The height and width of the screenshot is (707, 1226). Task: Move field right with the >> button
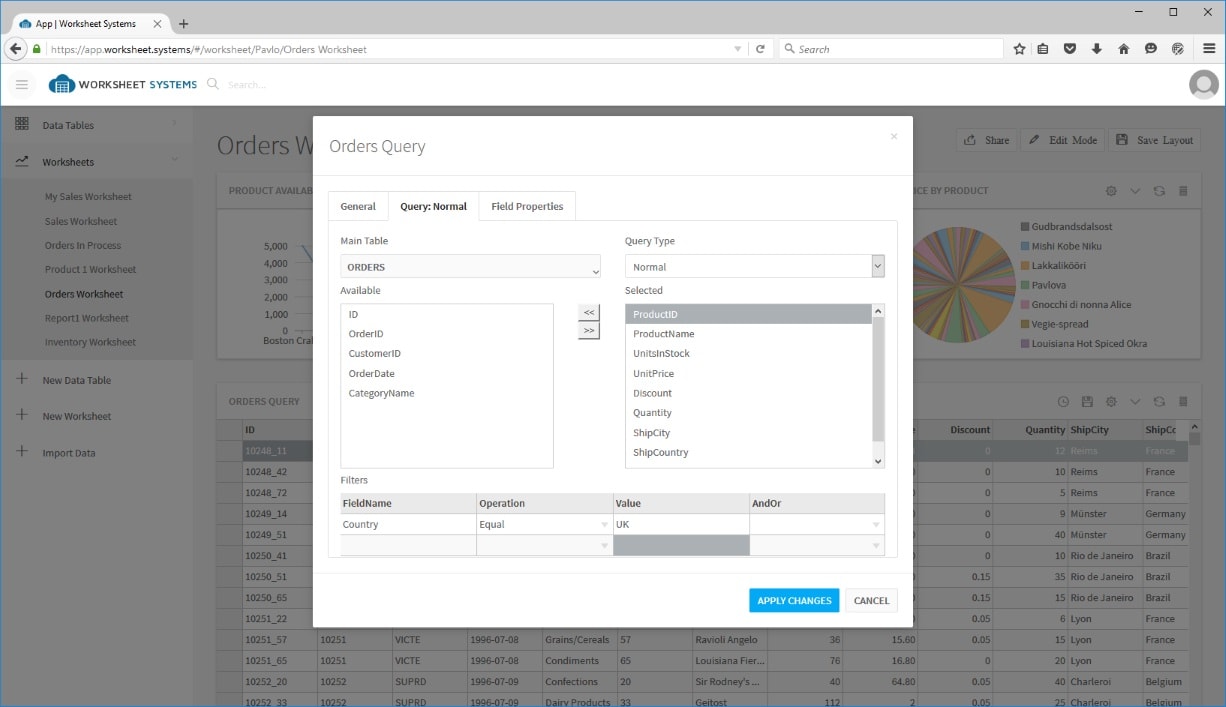pos(589,331)
